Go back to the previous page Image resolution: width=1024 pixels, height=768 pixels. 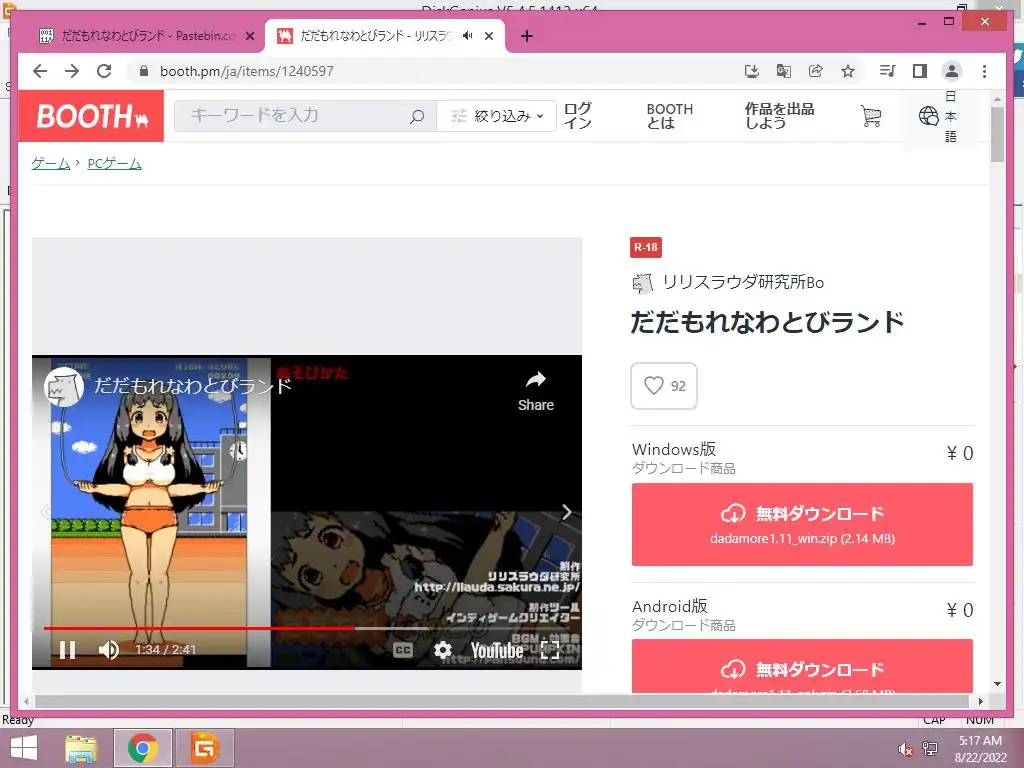tap(40, 71)
